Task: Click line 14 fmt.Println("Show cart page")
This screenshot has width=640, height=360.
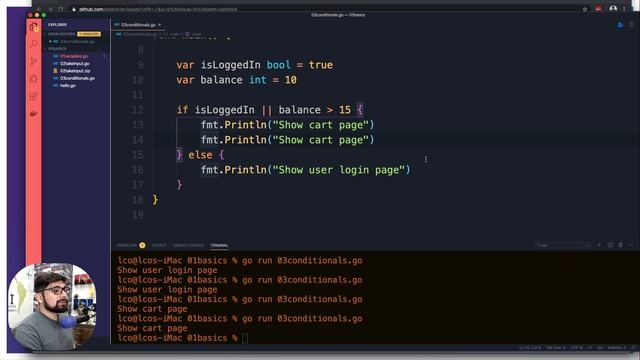Action: coord(287,140)
